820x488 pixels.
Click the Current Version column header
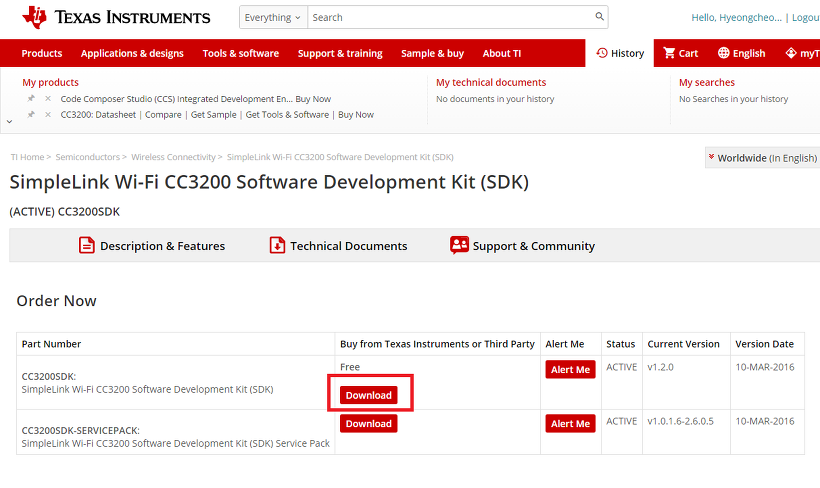(x=684, y=344)
